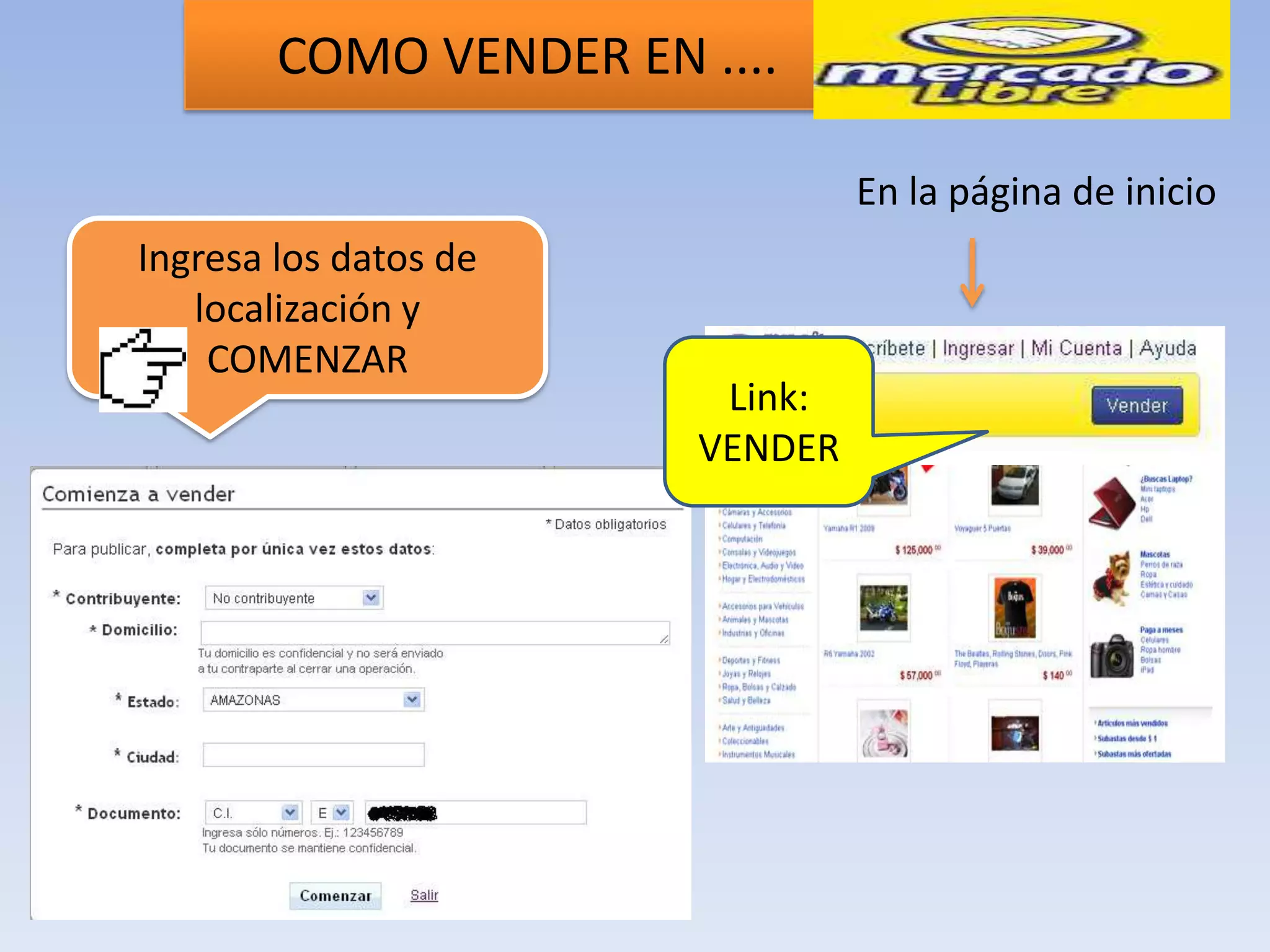Click the Documento number field
The image size is (1270, 952).
476,813
